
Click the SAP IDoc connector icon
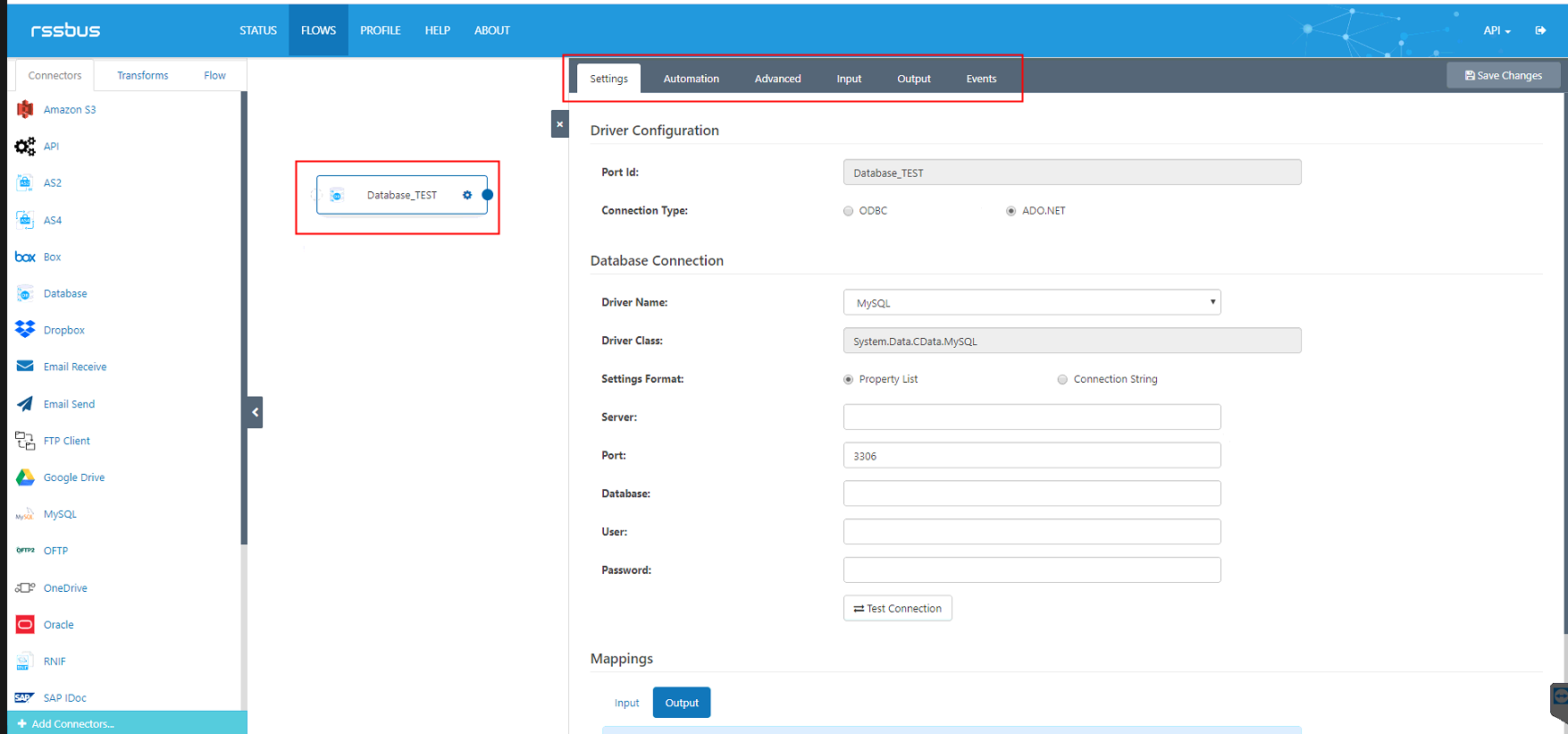point(25,697)
